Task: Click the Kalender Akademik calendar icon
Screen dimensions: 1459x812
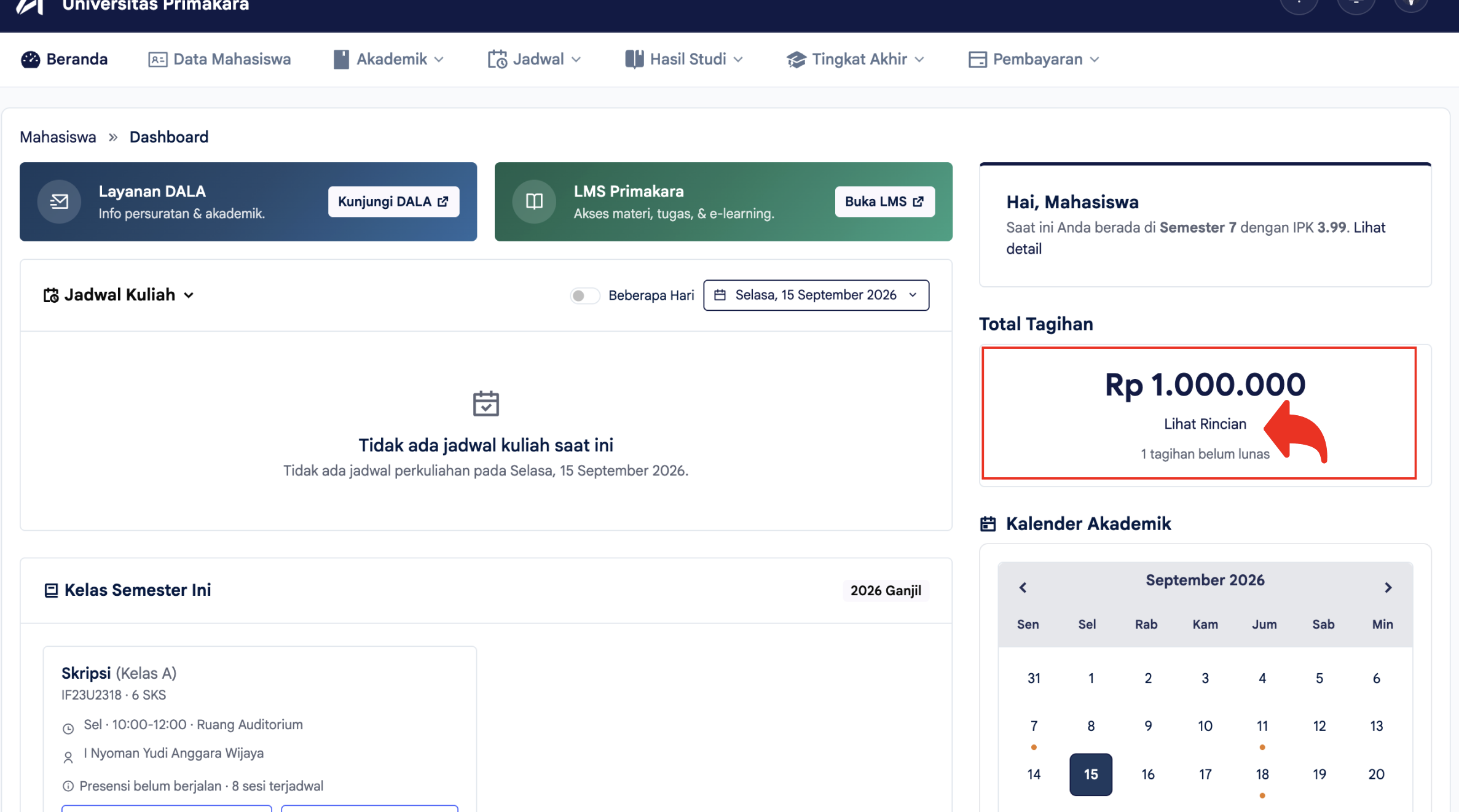Action: [988, 524]
